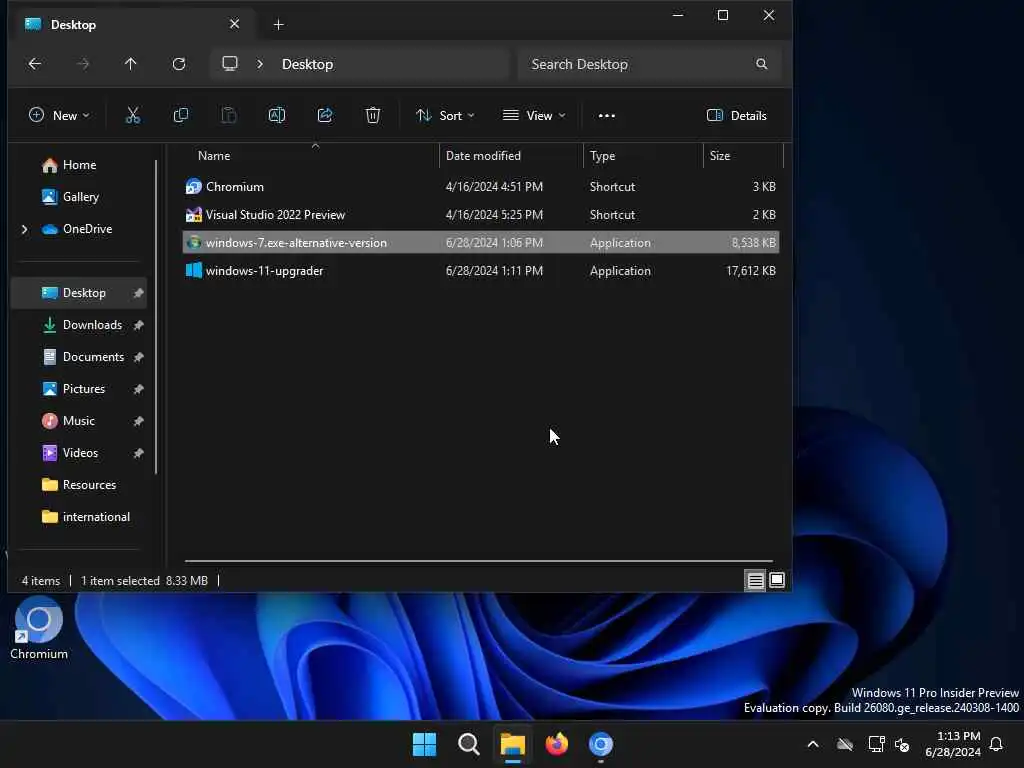Click the search magnifier in Search Desktop box
Viewport: 1024px width, 768px height.
pos(761,64)
